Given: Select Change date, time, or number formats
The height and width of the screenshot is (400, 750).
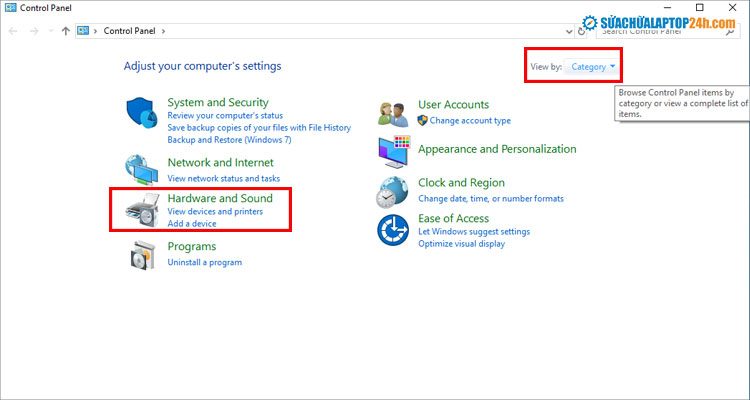Looking at the screenshot, I should pos(490,199).
